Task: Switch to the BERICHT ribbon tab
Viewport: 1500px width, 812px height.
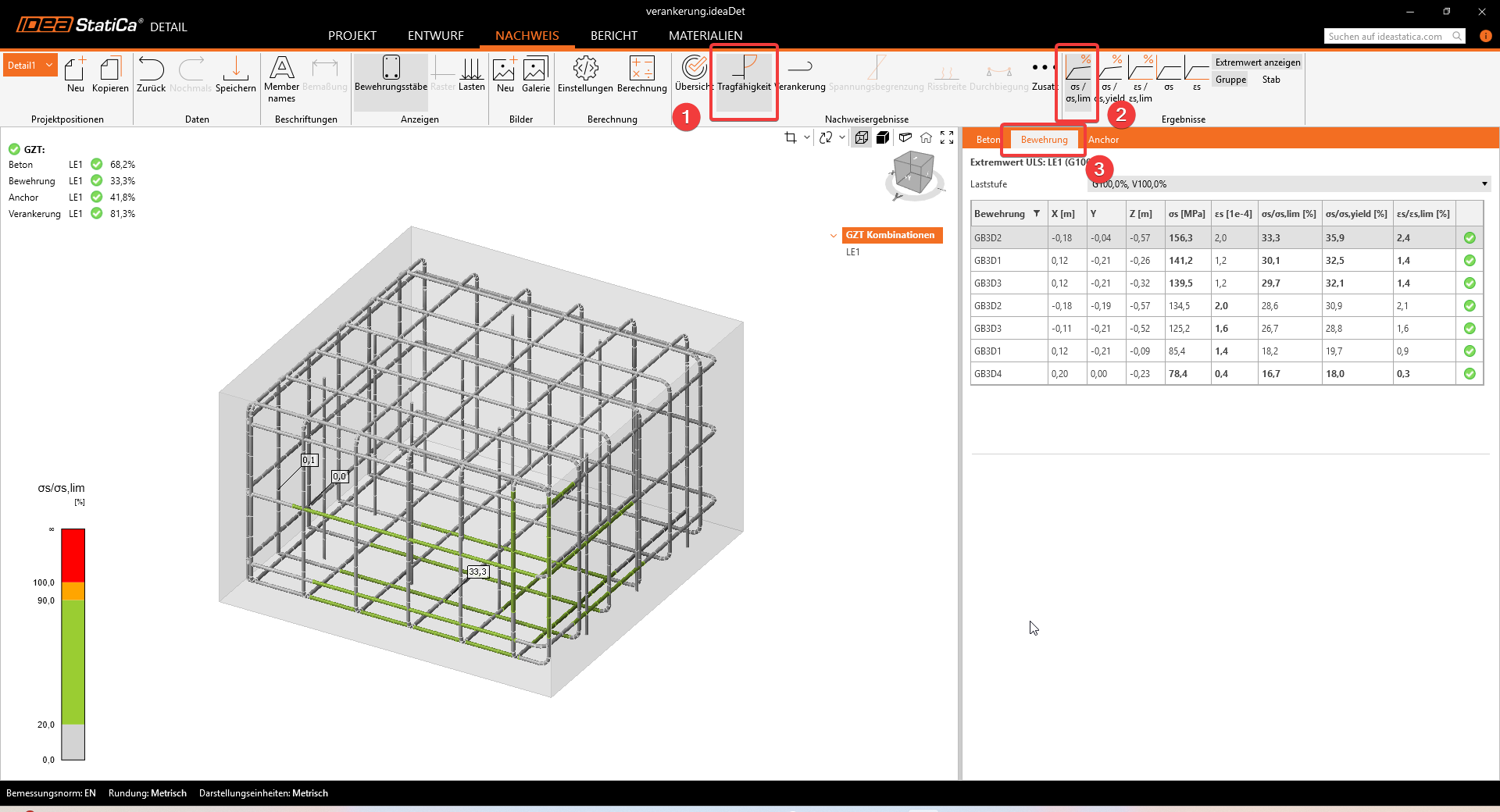Action: click(613, 36)
